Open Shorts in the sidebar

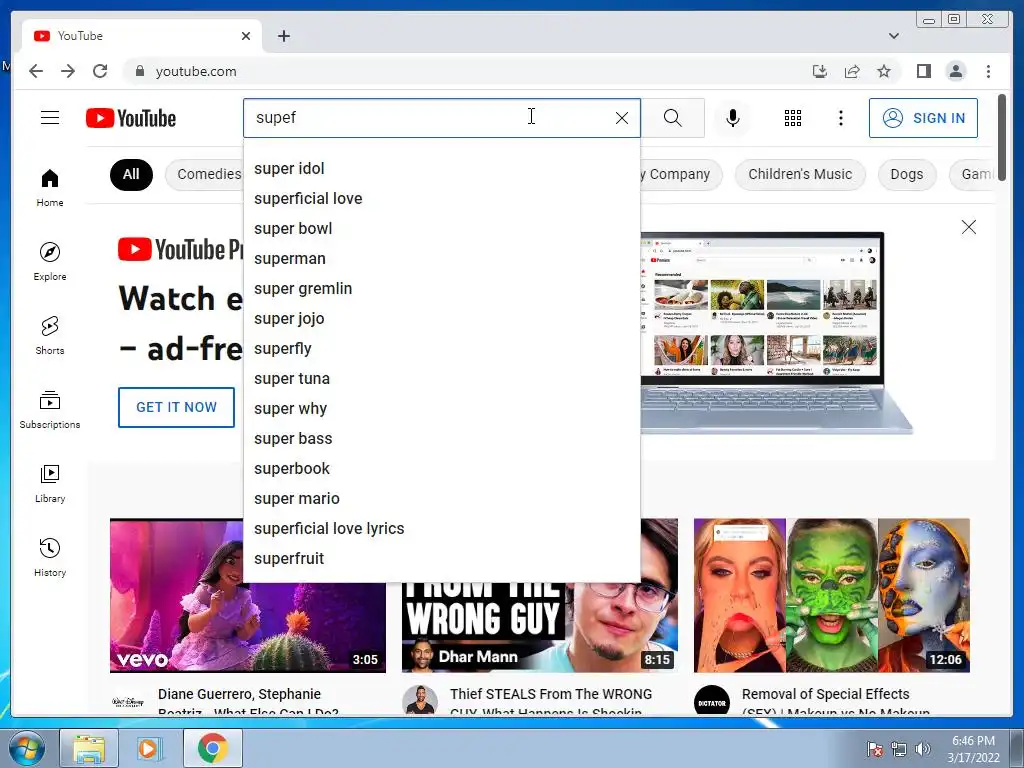(x=50, y=335)
